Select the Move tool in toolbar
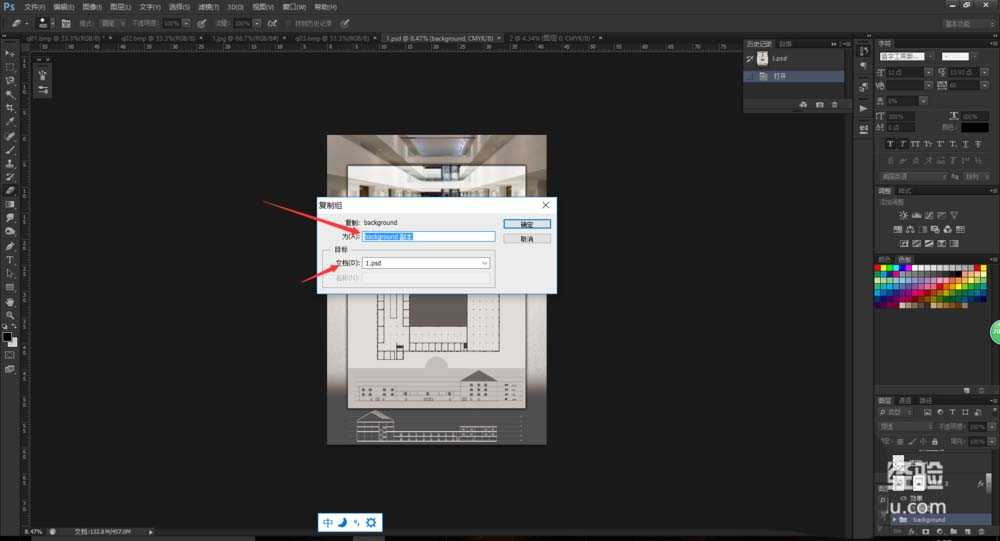1000x541 pixels. 10,53
